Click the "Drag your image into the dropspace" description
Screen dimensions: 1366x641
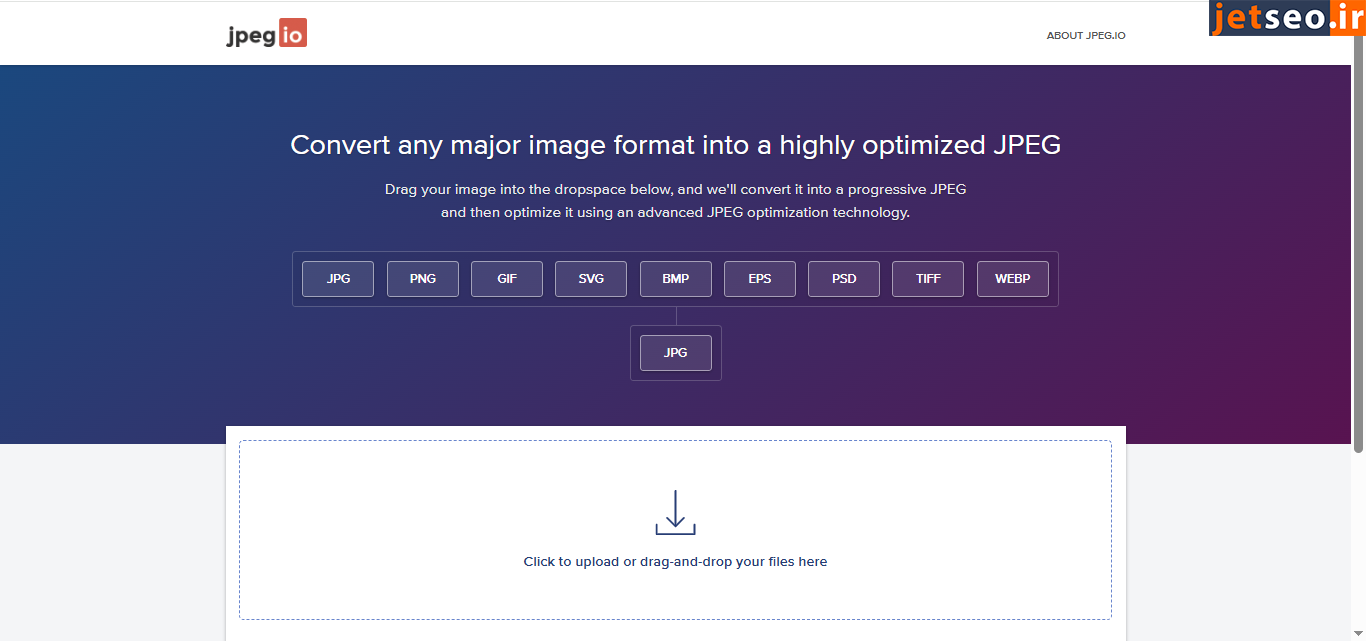(675, 189)
